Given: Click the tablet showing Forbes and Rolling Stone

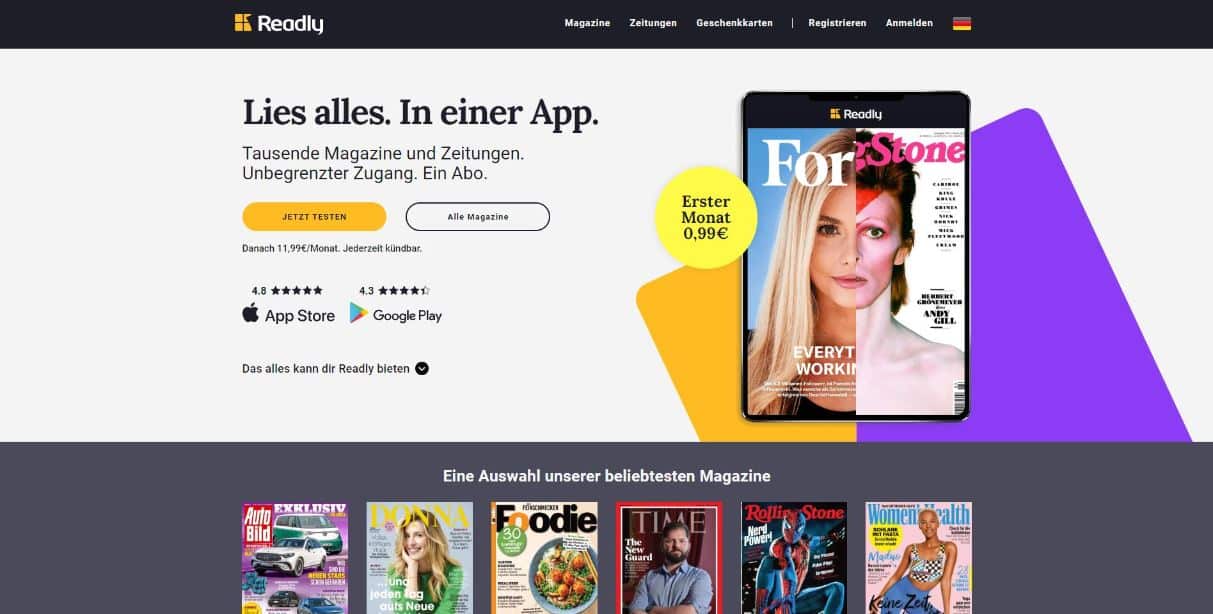Looking at the screenshot, I should [x=856, y=256].
